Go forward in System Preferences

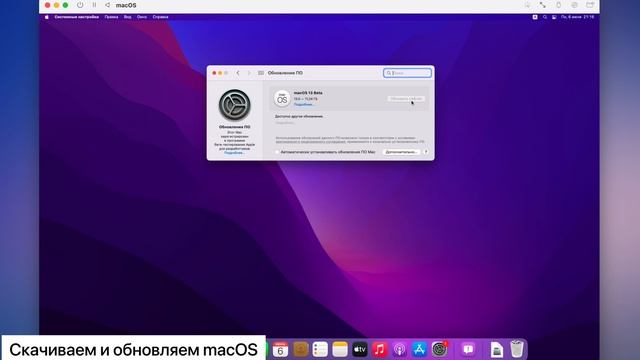click(249, 73)
